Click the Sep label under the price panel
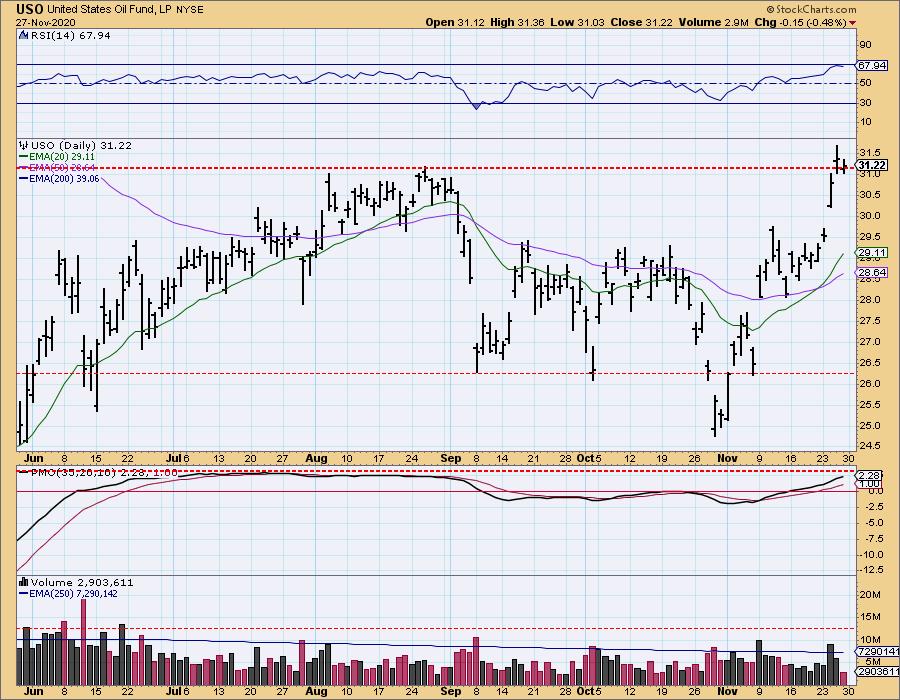900x700 pixels. (451, 458)
